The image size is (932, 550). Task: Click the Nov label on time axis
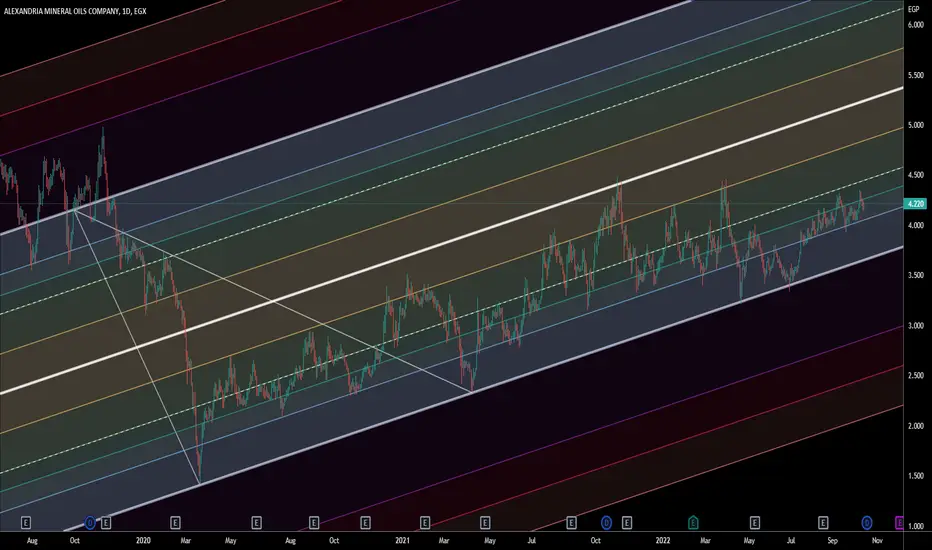(877, 540)
